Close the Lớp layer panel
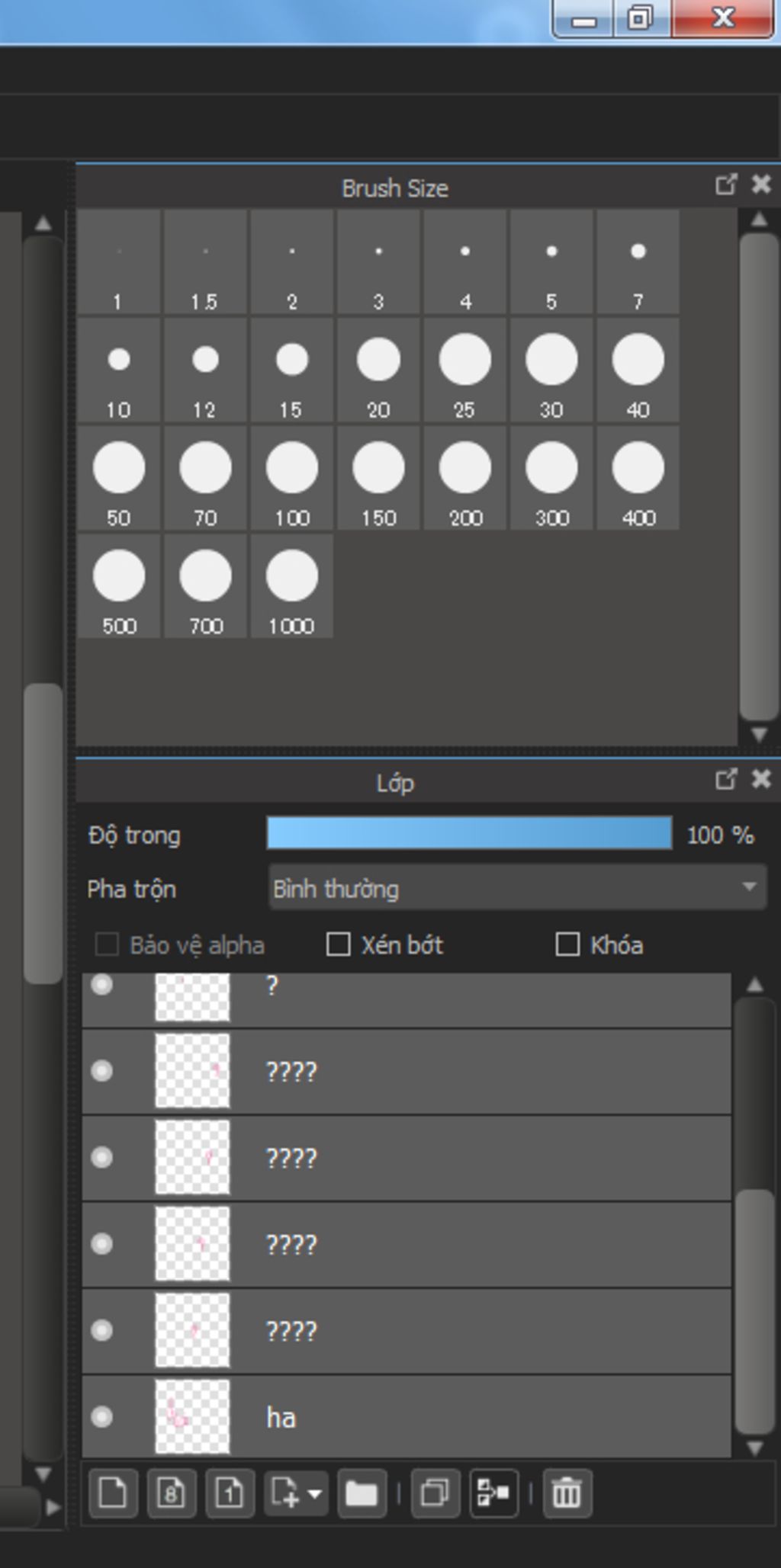The width and height of the screenshot is (781, 1568). coord(761,779)
